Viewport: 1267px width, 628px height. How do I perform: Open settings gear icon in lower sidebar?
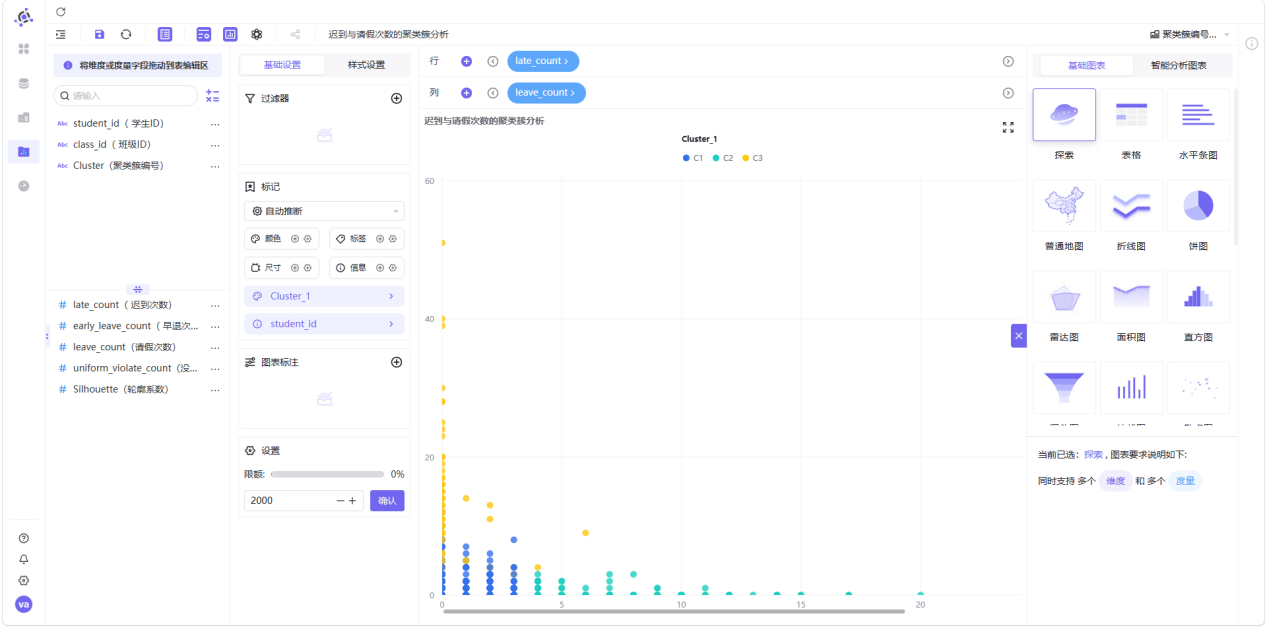tap(24, 580)
